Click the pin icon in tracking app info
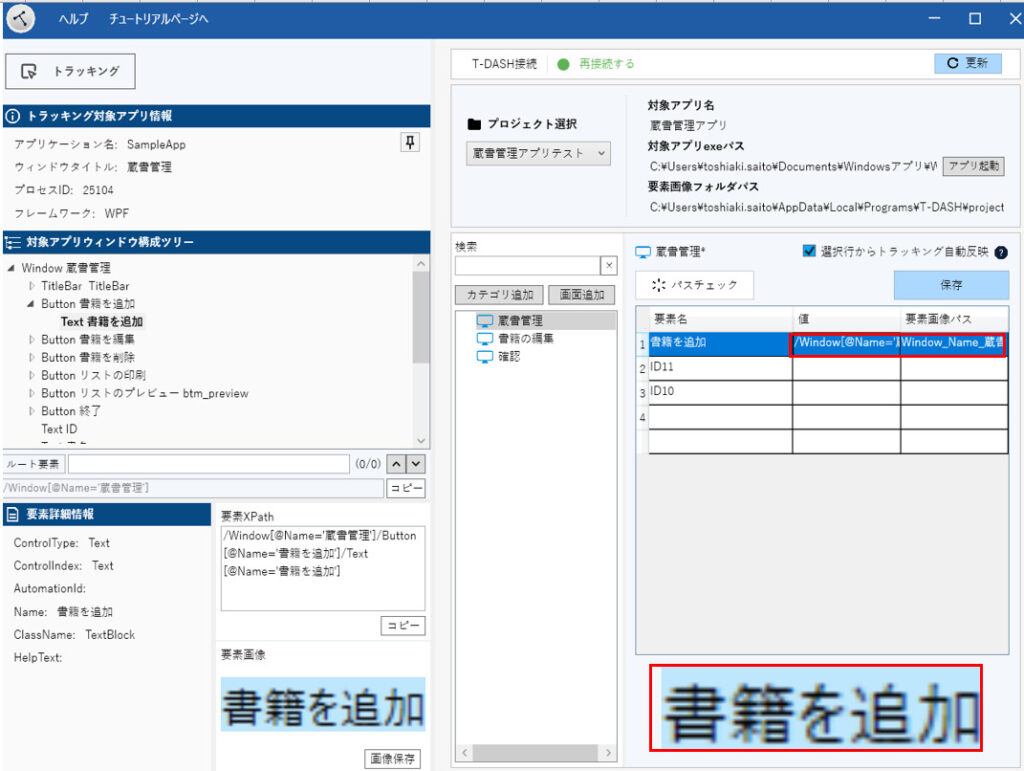This screenshot has width=1024, height=771. pyautogui.click(x=410, y=143)
